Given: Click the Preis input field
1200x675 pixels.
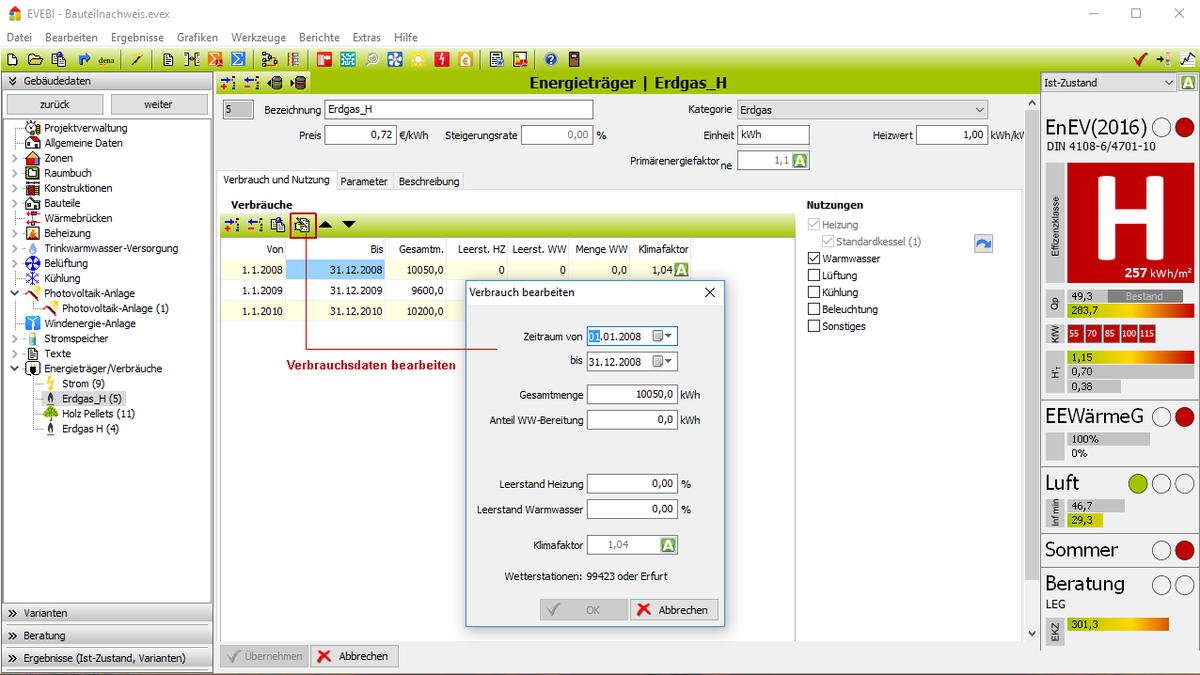Looking at the screenshot, I should [360, 135].
